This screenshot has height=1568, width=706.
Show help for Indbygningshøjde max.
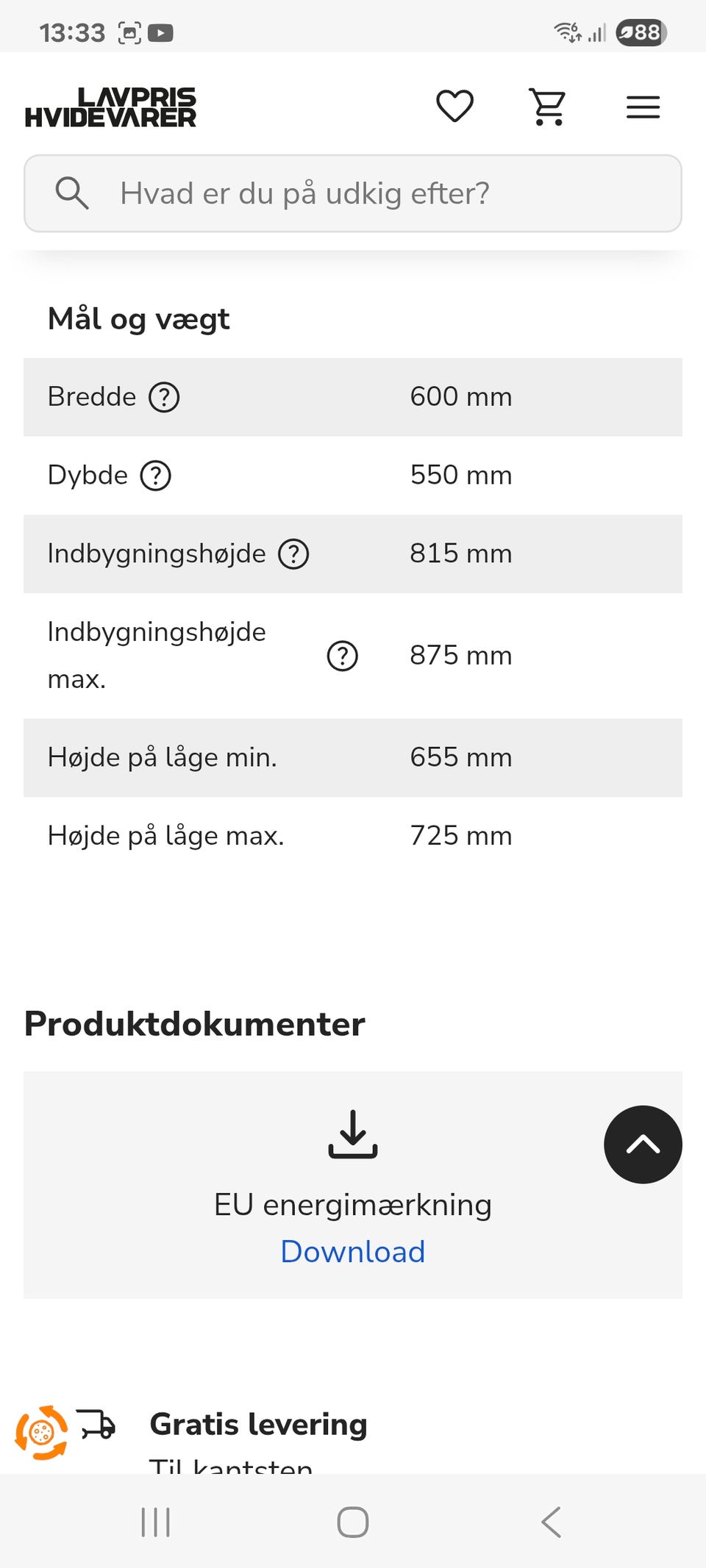[x=342, y=656]
